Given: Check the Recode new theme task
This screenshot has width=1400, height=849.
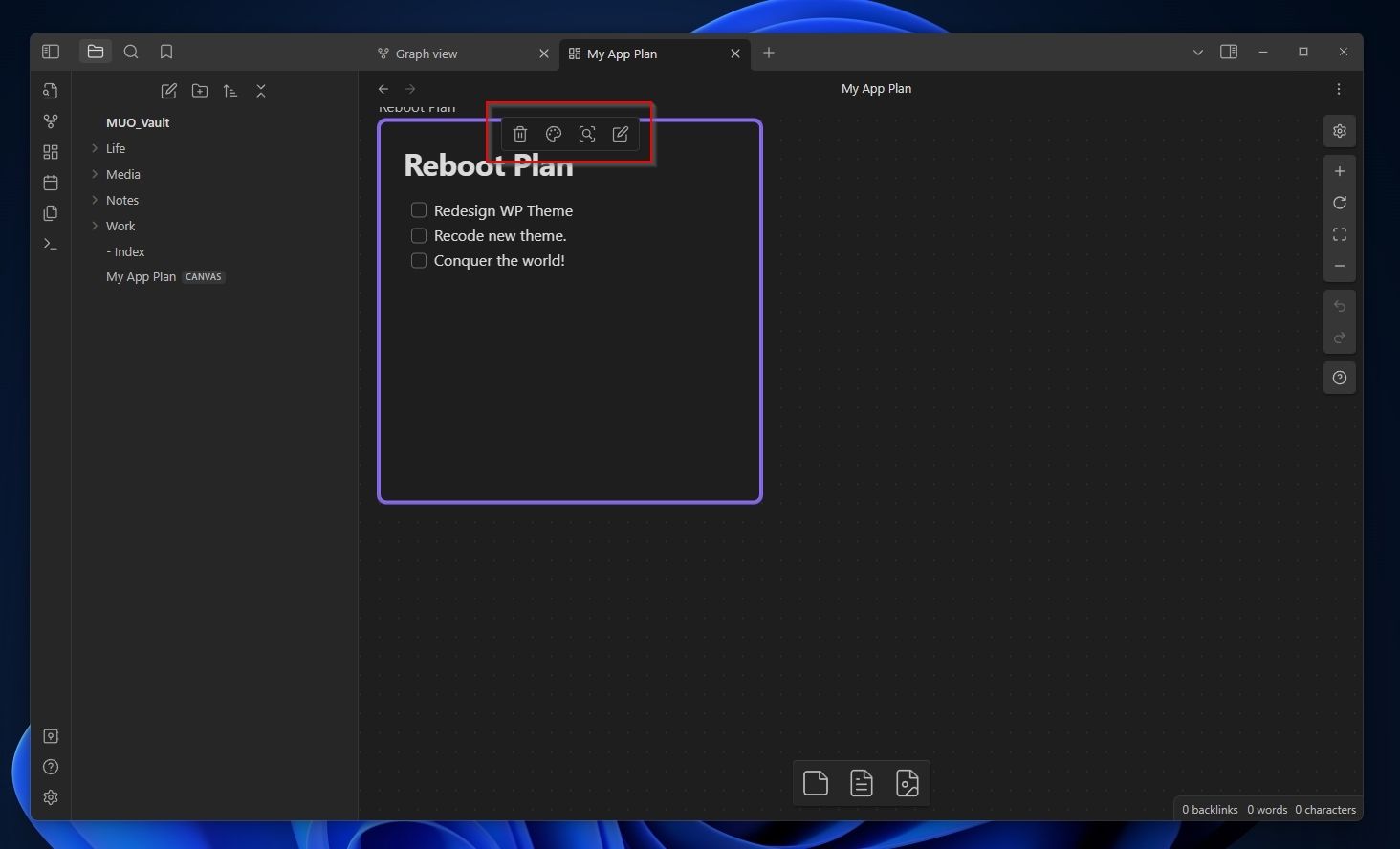Looking at the screenshot, I should click(x=418, y=234).
